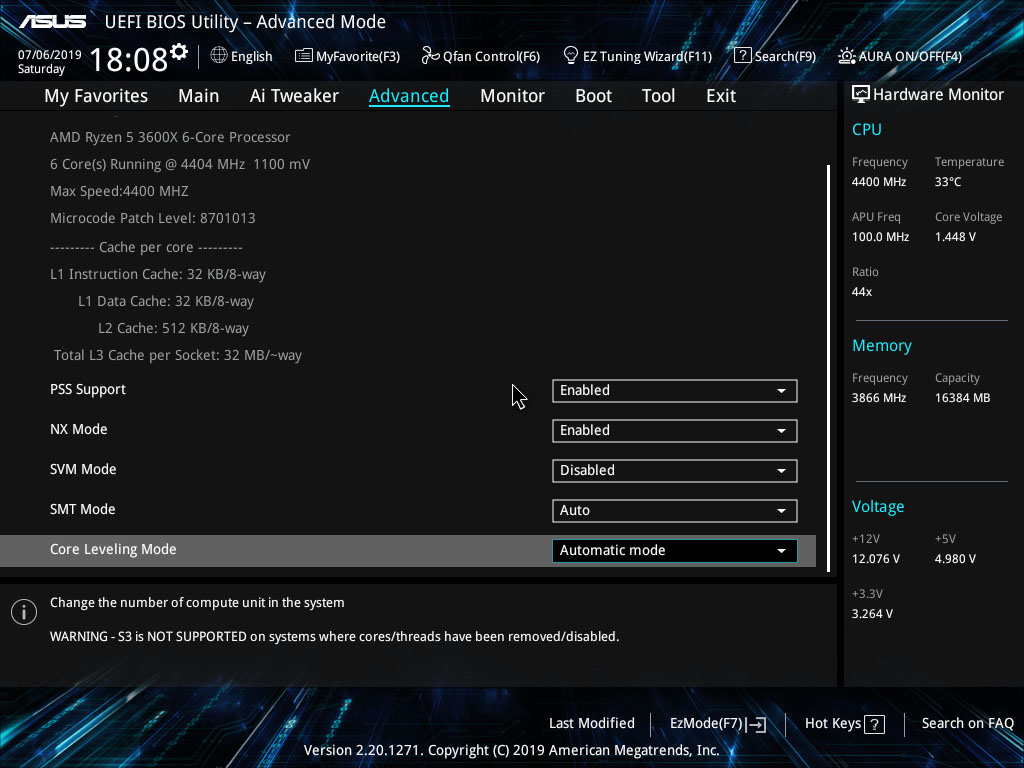Click the 18:08 clock time
The width and height of the screenshot is (1024, 768).
pyautogui.click(x=129, y=59)
